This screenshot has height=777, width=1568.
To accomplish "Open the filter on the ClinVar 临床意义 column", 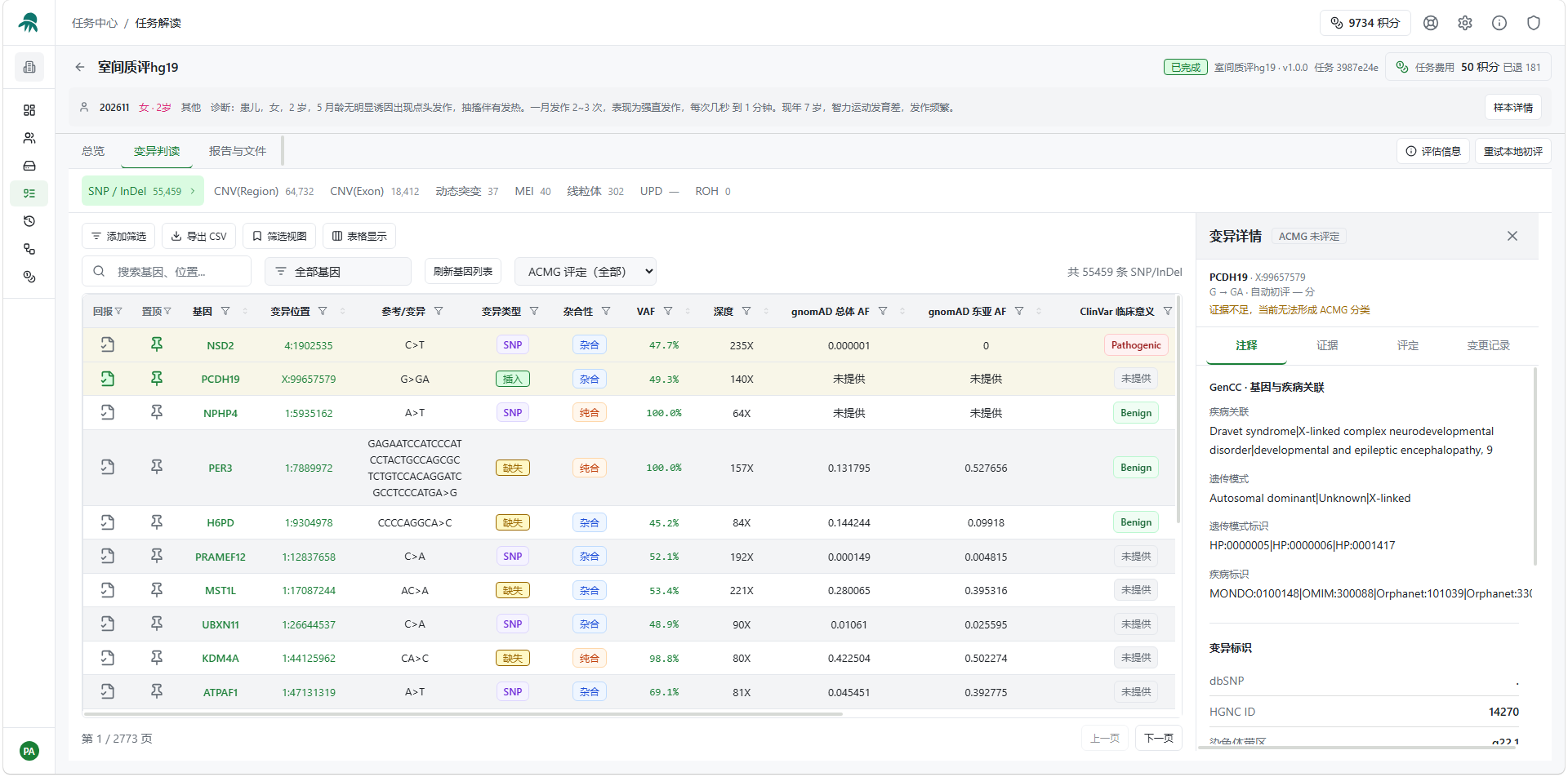I will 1168,311.
